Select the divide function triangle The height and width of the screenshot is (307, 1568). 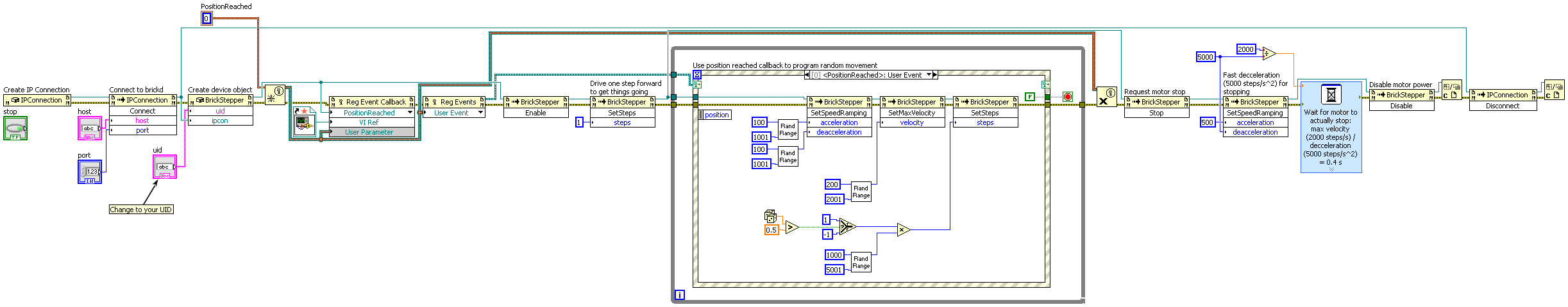pyautogui.click(x=1268, y=54)
